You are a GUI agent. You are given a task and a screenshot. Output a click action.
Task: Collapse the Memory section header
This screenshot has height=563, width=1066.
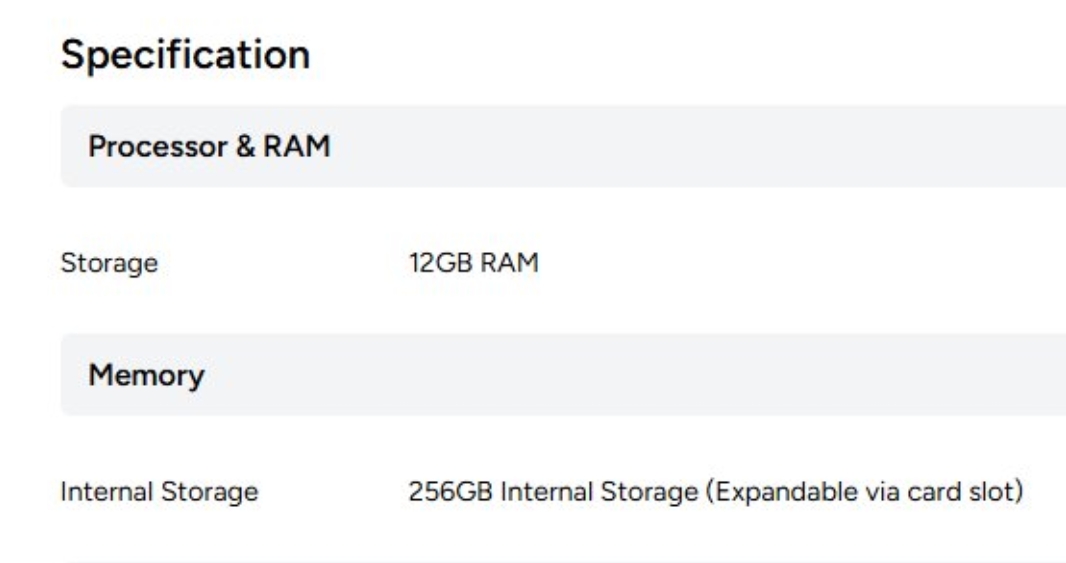click(x=563, y=375)
